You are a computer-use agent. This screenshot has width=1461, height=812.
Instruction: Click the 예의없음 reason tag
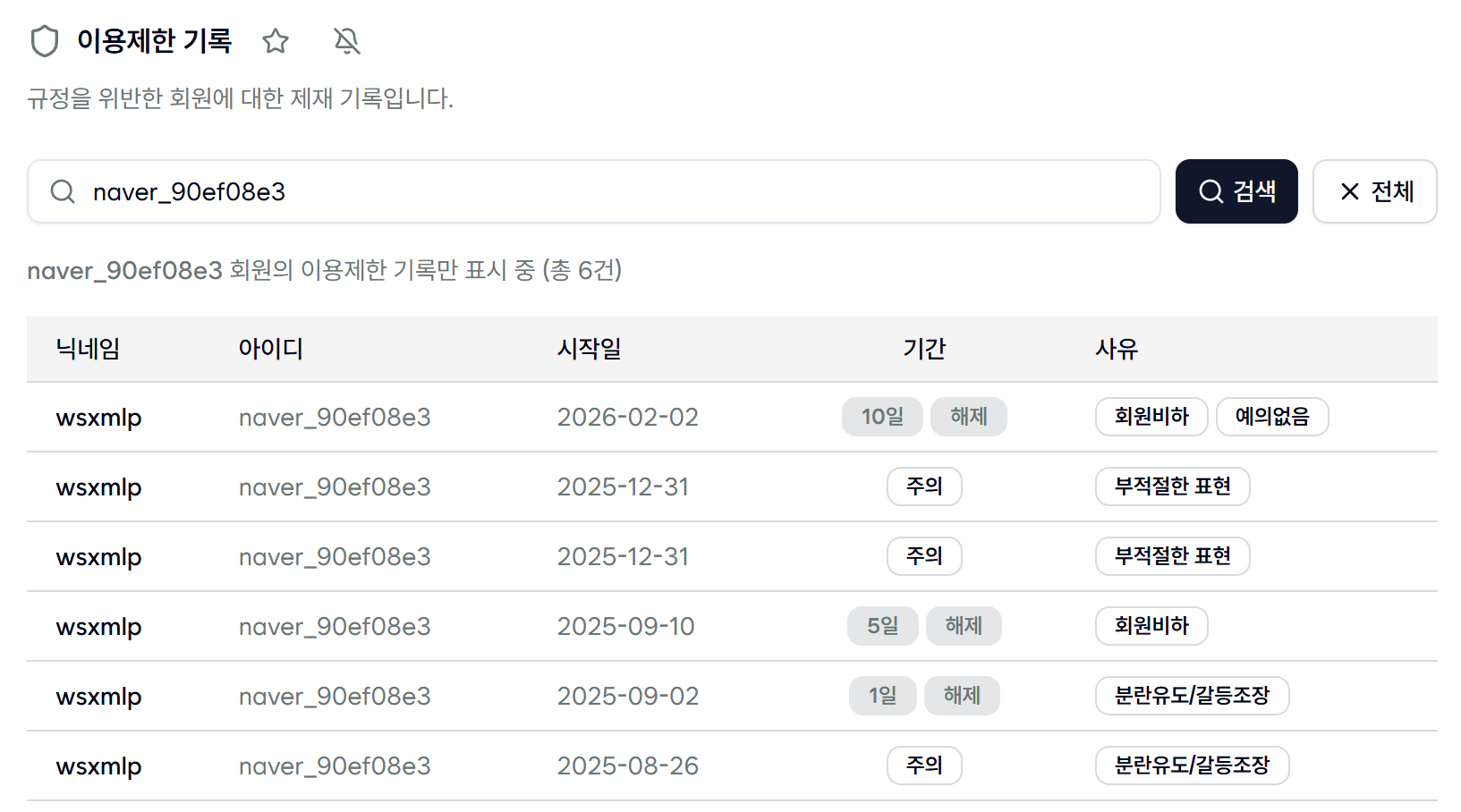(x=1272, y=417)
